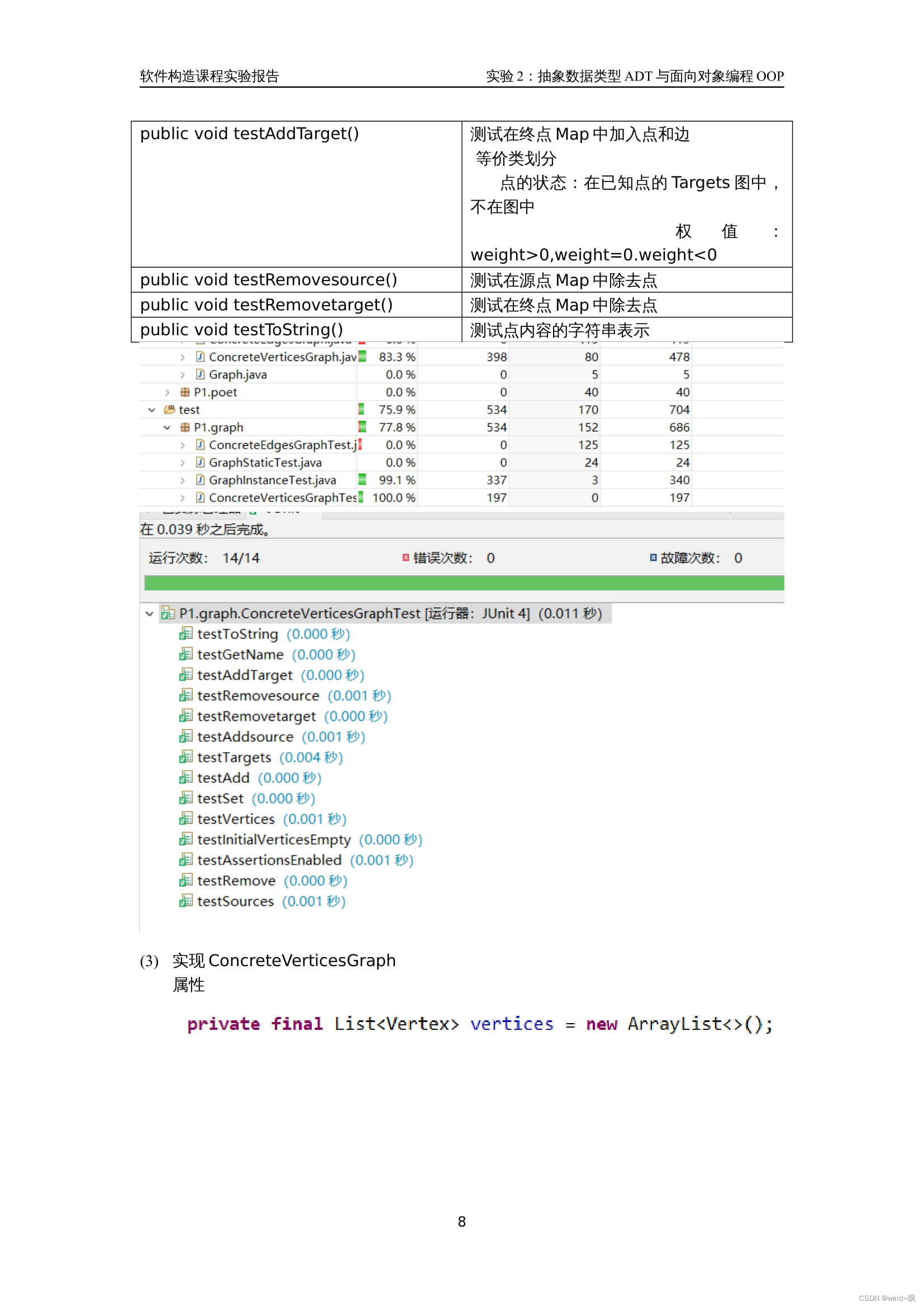The image size is (924, 1307).
Task: Click the page header '软件构造课程实验报告'
Action: pyautogui.click(x=209, y=77)
